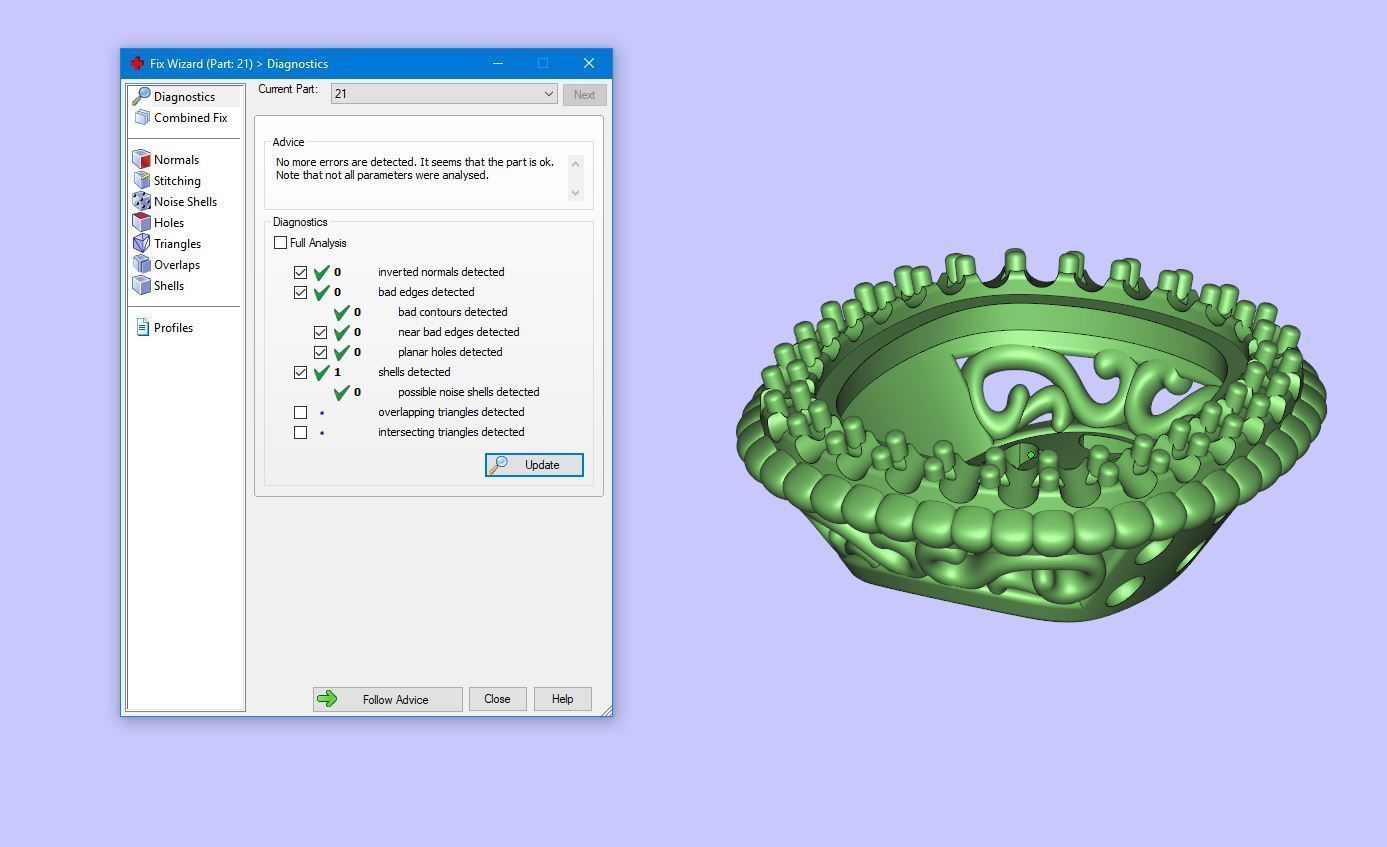Image resolution: width=1387 pixels, height=847 pixels.
Task: Open the Normals fix icon
Action: click(x=142, y=160)
